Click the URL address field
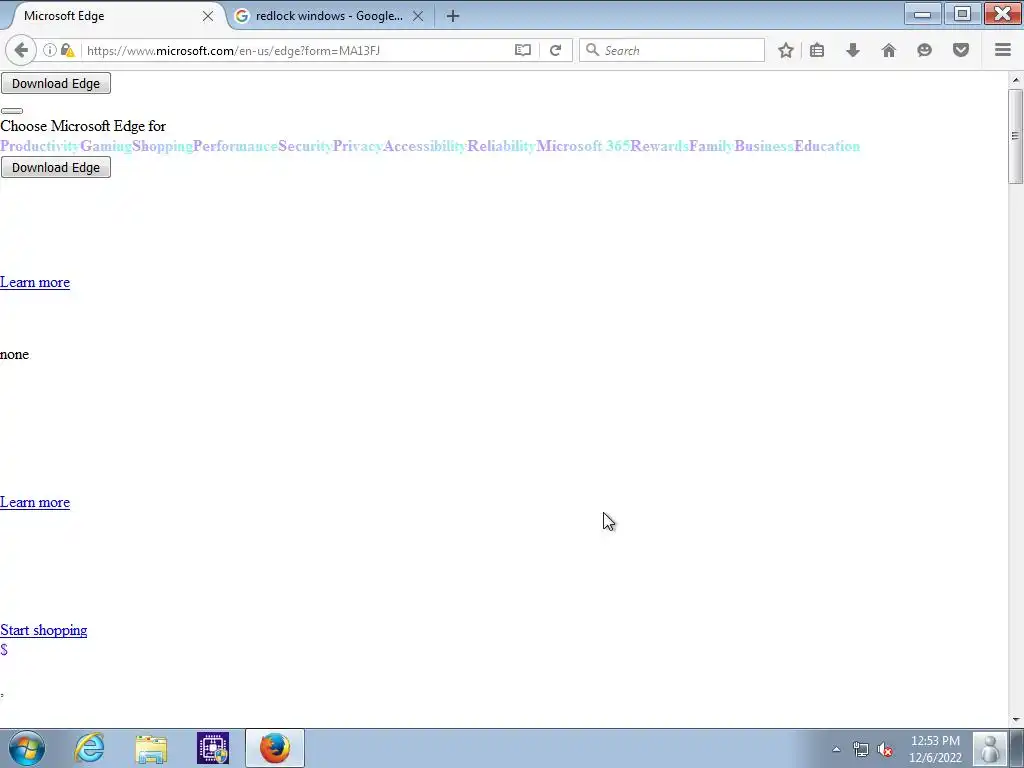This screenshot has width=1024, height=768. 297,50
